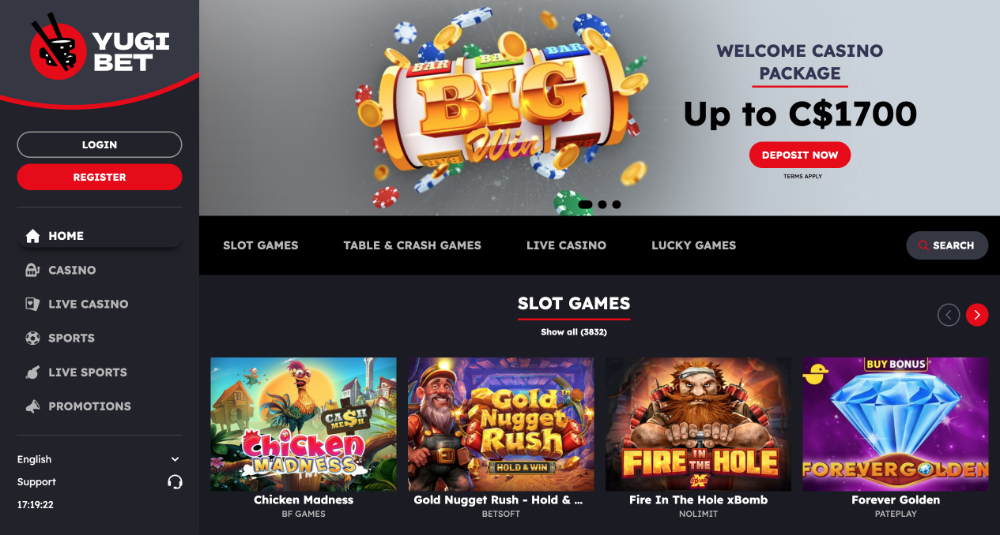Click the Support headset icon
The width and height of the screenshot is (1000, 535).
[x=175, y=482]
